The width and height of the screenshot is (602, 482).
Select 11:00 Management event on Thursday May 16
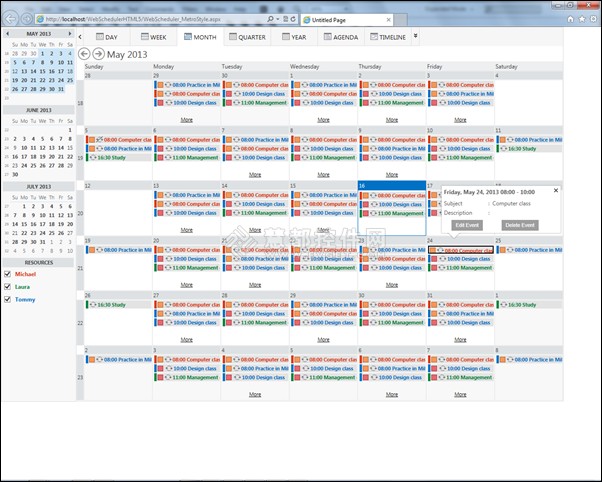392,213
